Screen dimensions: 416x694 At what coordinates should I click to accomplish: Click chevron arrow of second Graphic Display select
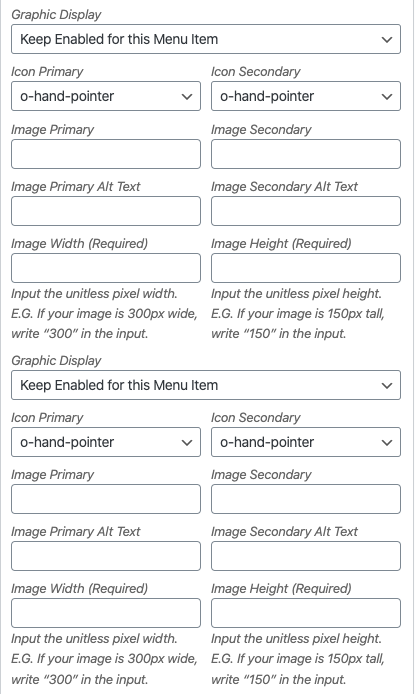(387, 386)
